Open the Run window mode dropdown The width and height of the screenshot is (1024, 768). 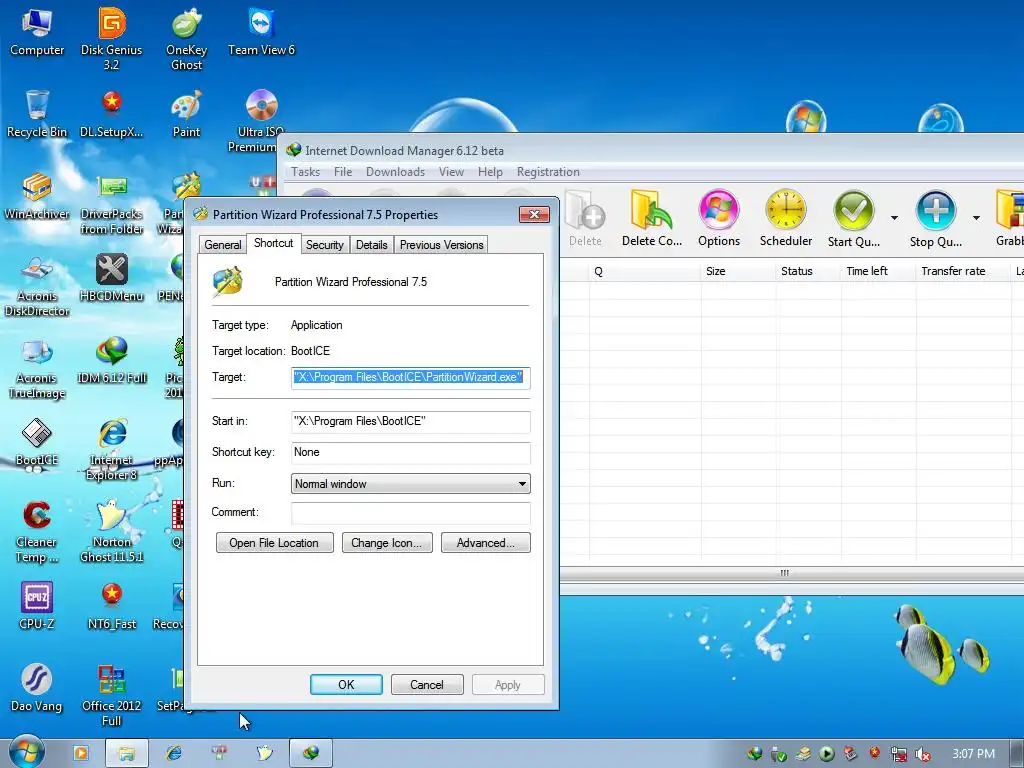click(410, 484)
